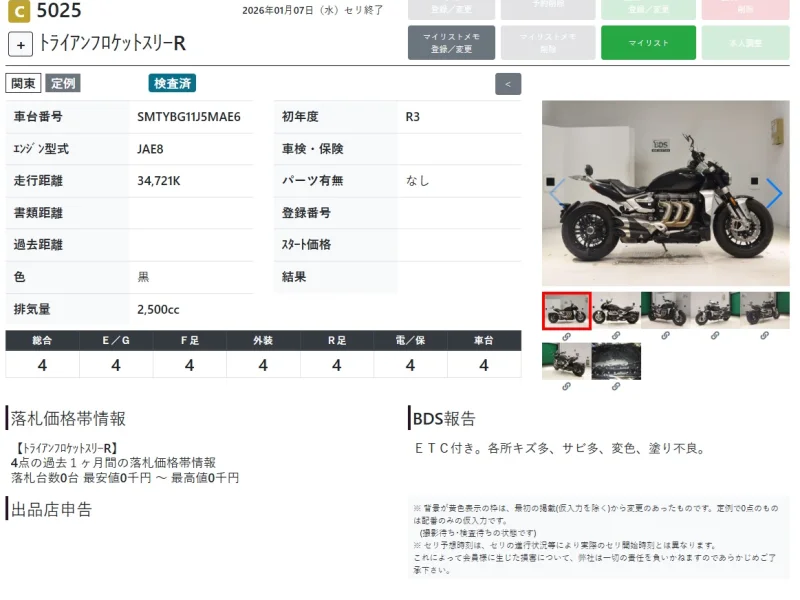Click the link icon under the fifth thumbnail
This screenshot has height=600, width=800.
(764, 336)
